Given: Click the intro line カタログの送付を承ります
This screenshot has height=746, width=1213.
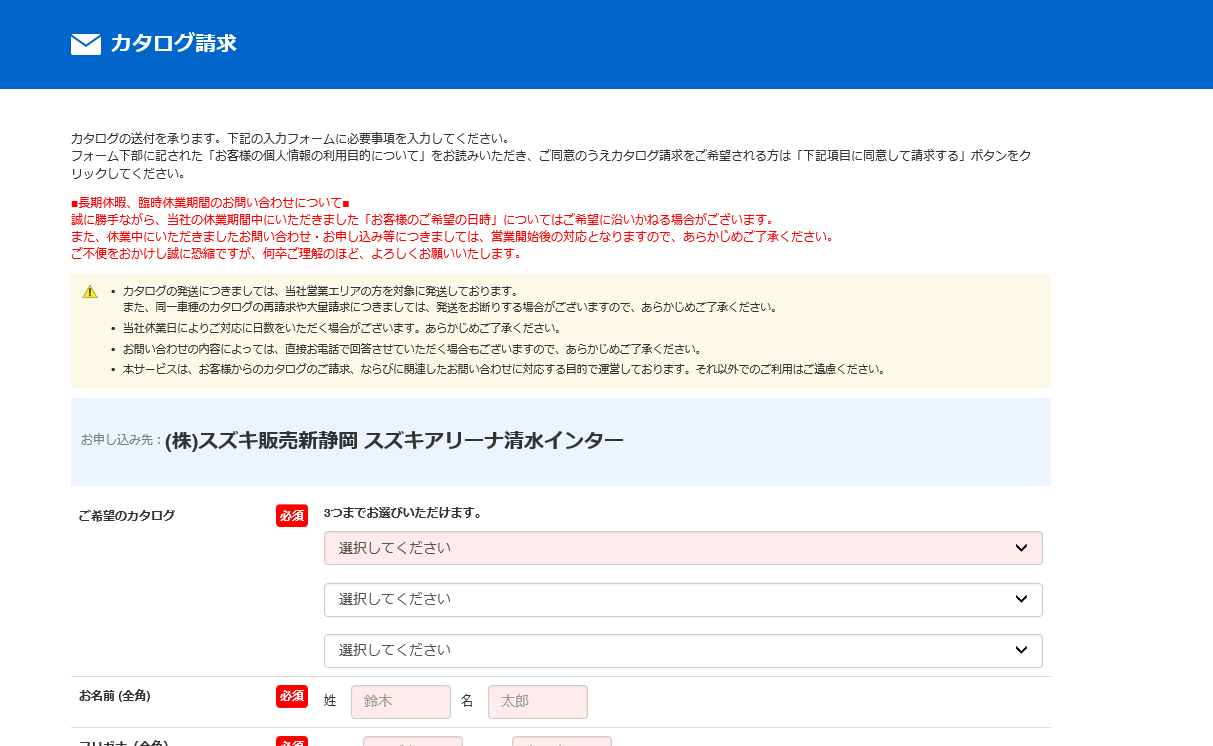Looking at the screenshot, I should coord(291,138).
